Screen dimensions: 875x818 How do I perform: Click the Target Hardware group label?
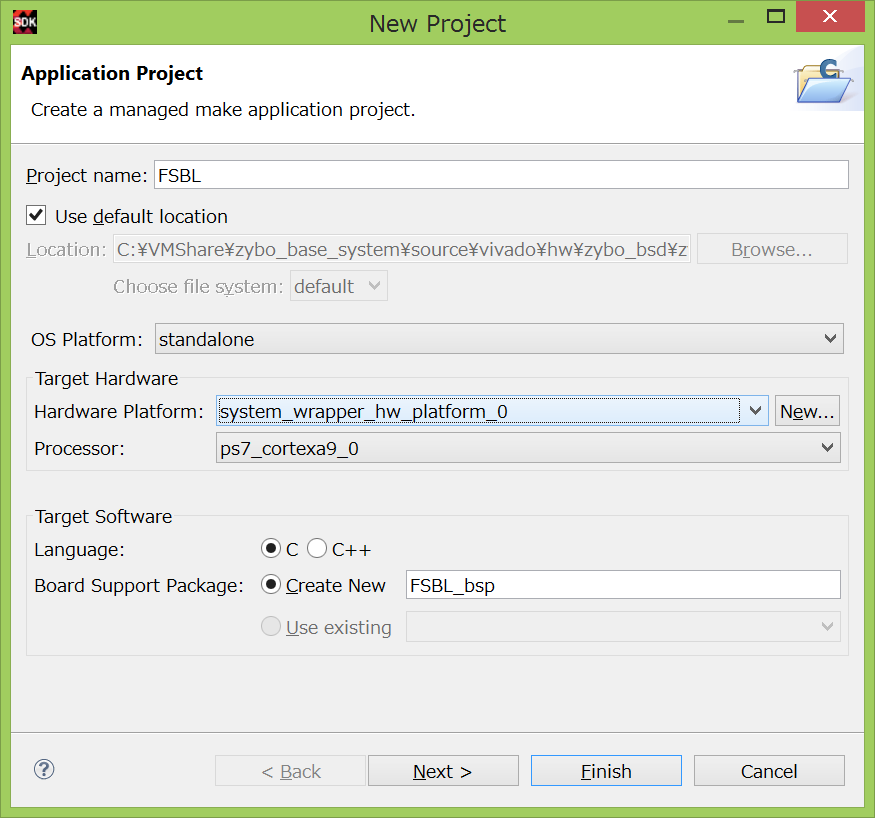point(107,379)
